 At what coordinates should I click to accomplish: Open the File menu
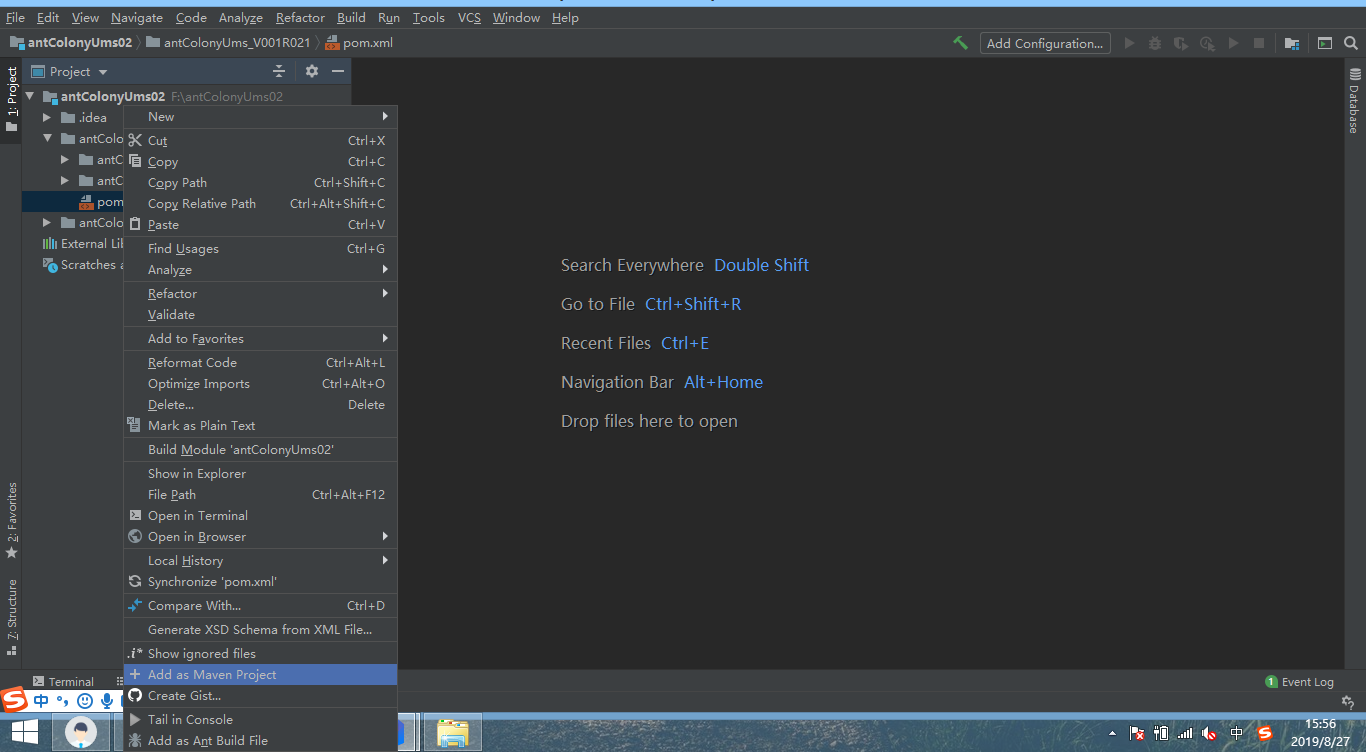coord(15,18)
